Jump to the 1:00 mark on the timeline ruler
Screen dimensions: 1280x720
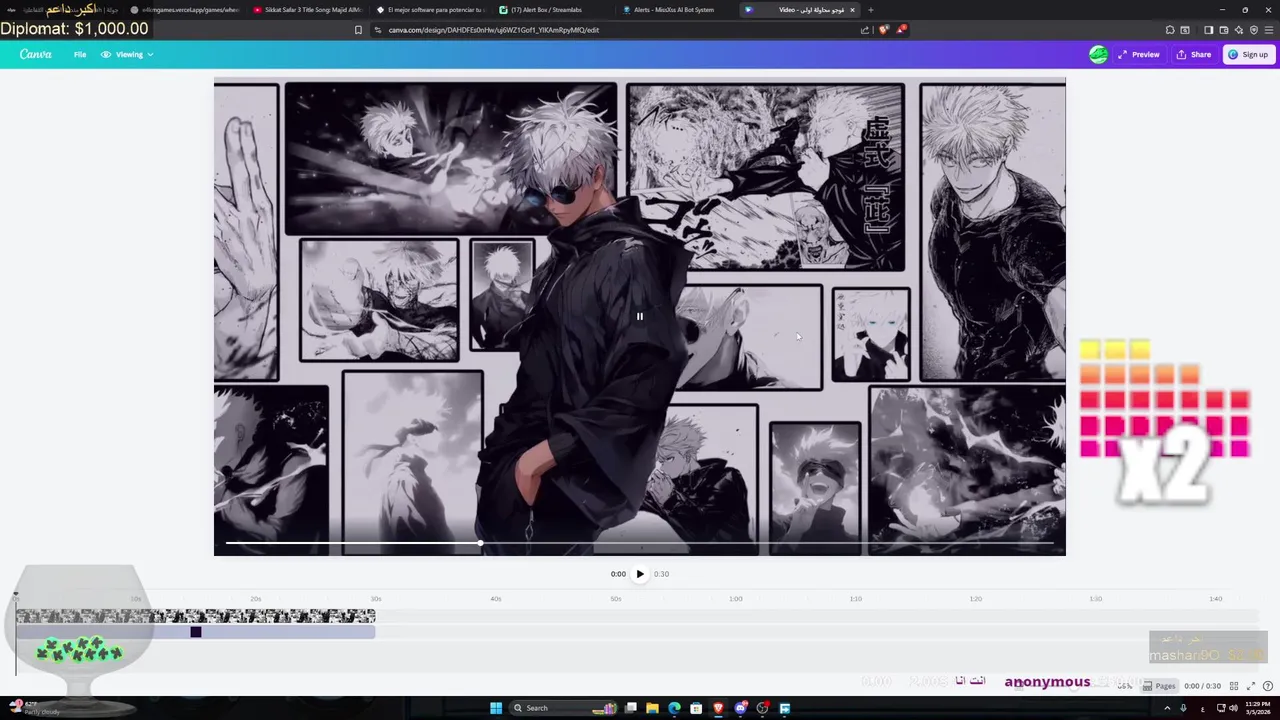(x=736, y=598)
